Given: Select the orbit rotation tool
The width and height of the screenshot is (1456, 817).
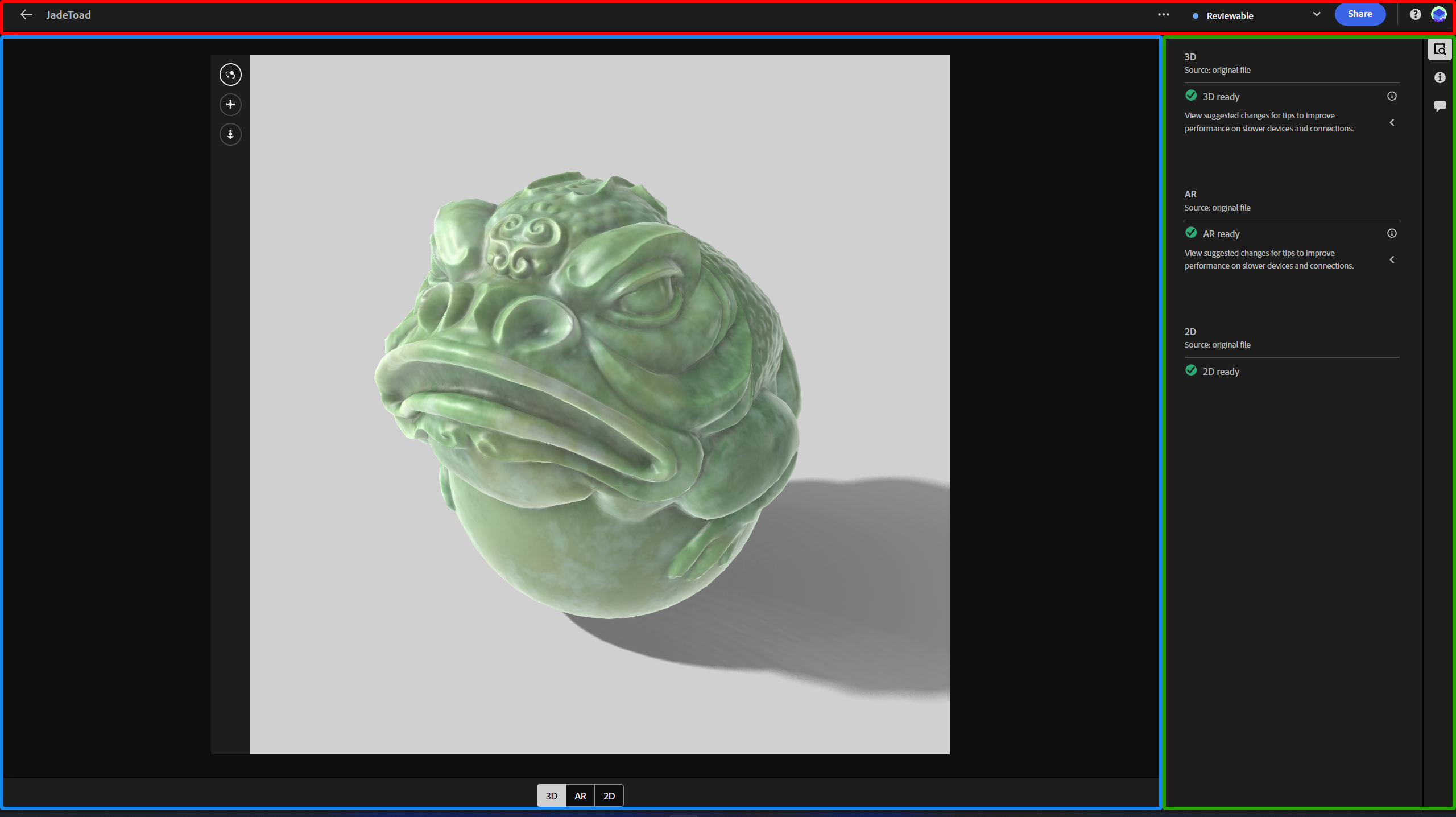Looking at the screenshot, I should pyautogui.click(x=230, y=74).
